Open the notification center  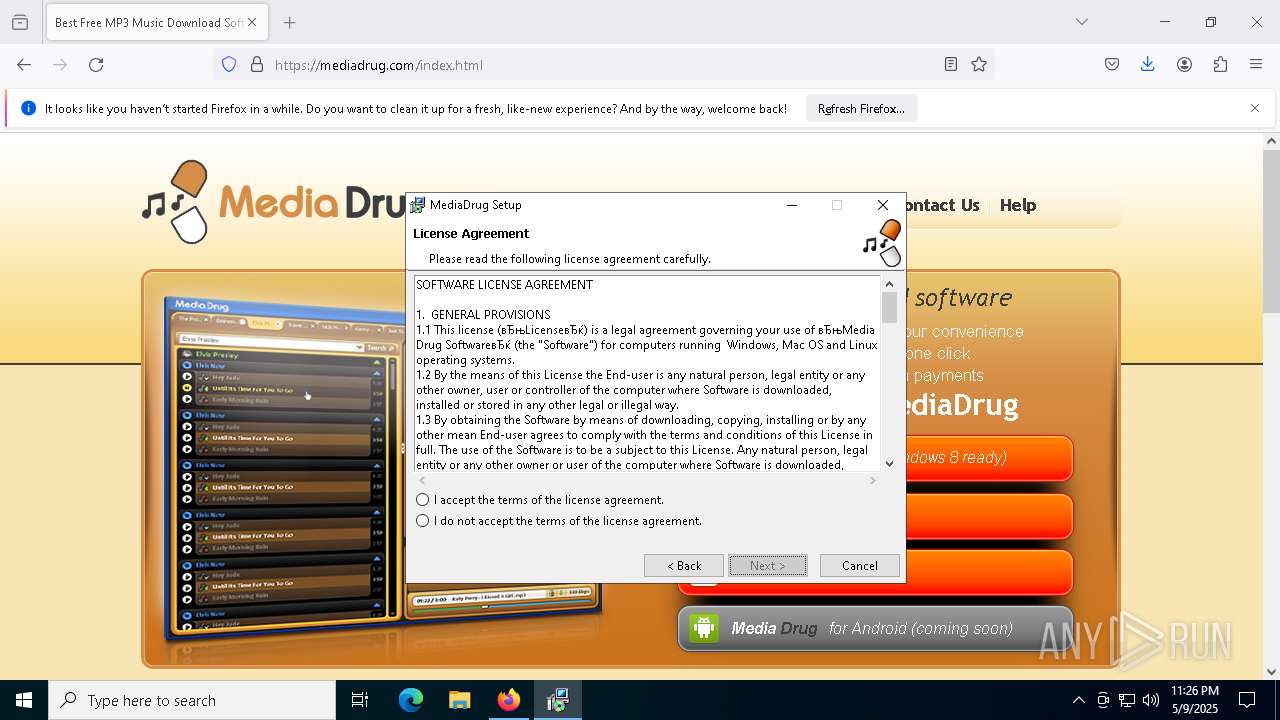[x=1247, y=700]
